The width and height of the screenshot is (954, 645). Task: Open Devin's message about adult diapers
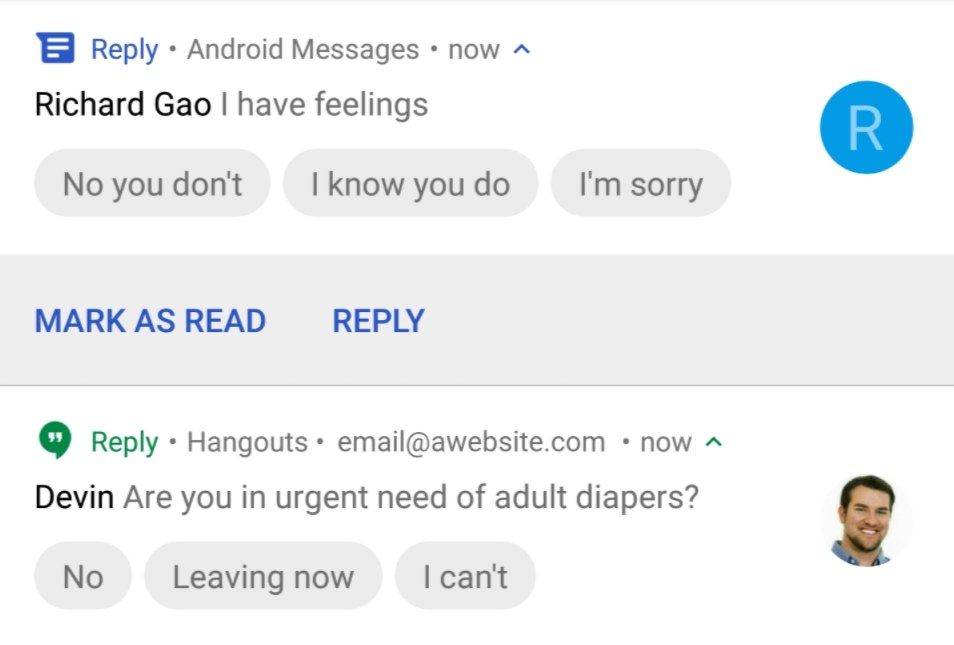pos(411,497)
